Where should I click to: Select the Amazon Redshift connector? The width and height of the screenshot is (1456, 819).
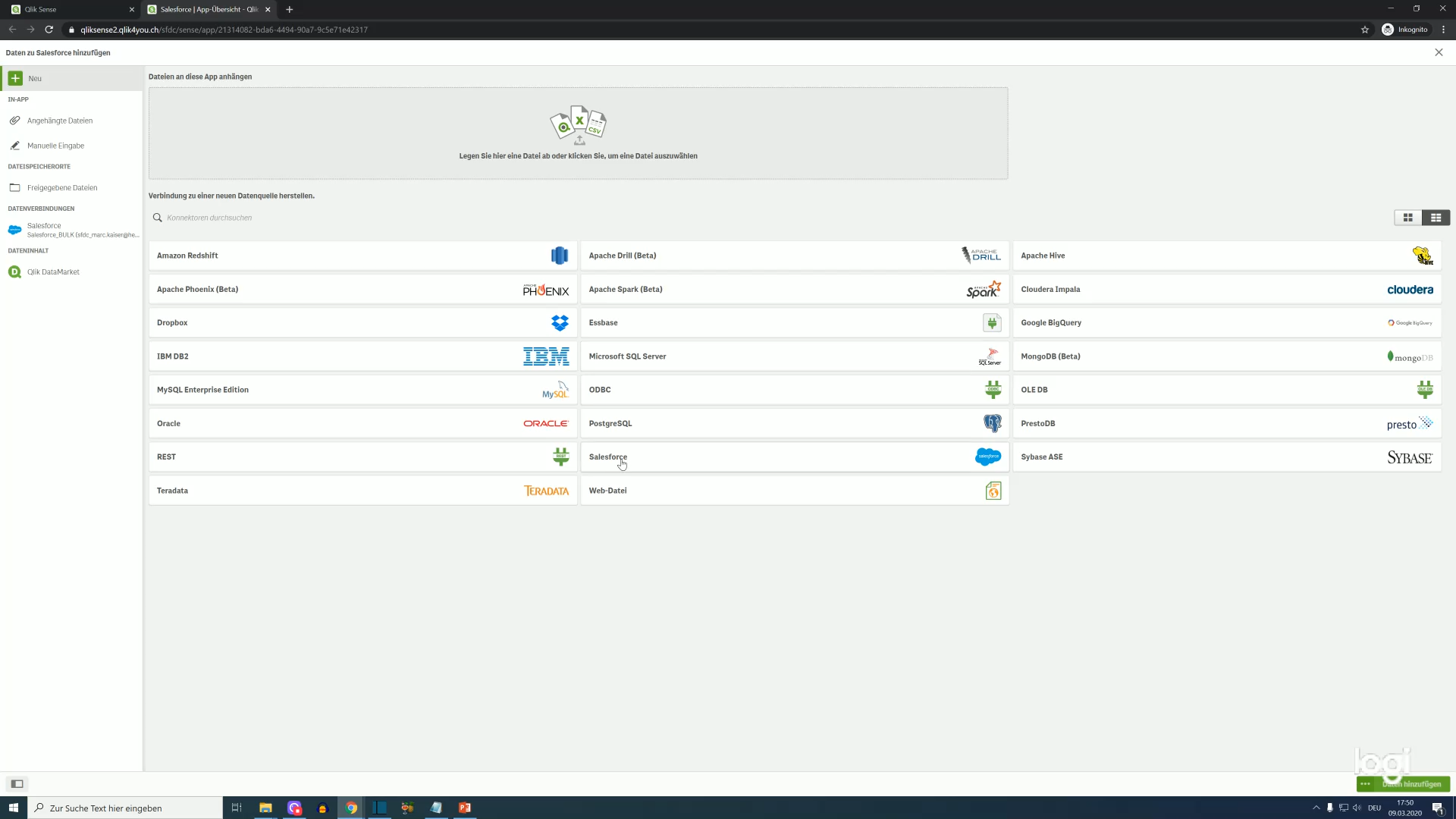(x=362, y=256)
